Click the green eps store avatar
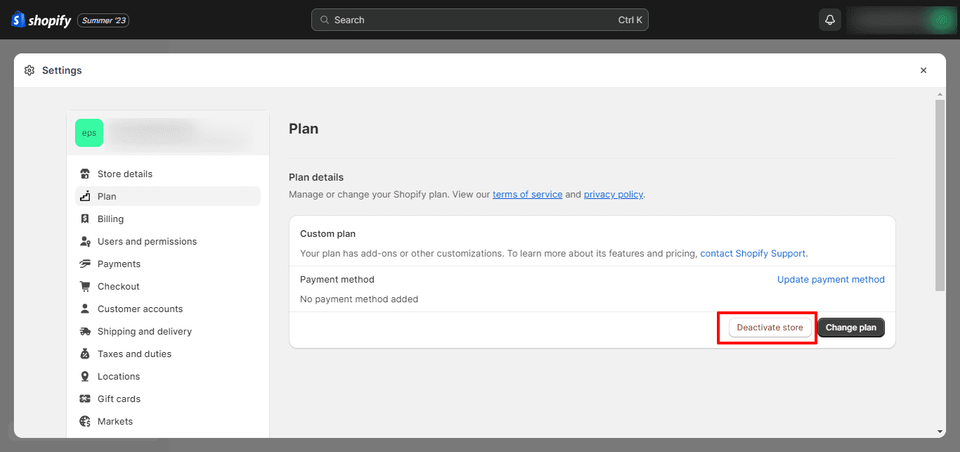 (x=89, y=133)
